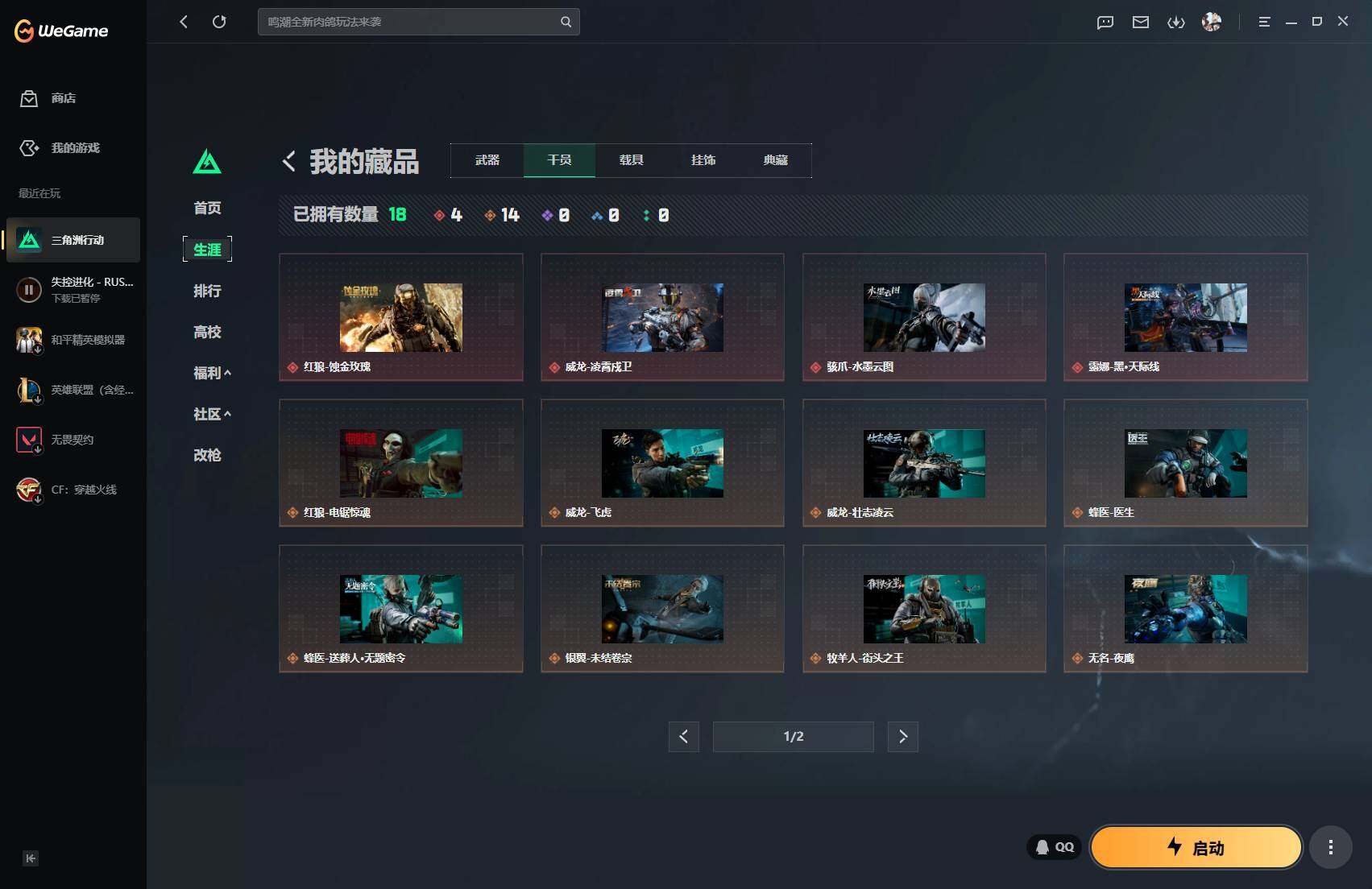Click the orange rarity count 14
Image resolution: width=1372 pixels, height=889 pixels.
point(502,215)
